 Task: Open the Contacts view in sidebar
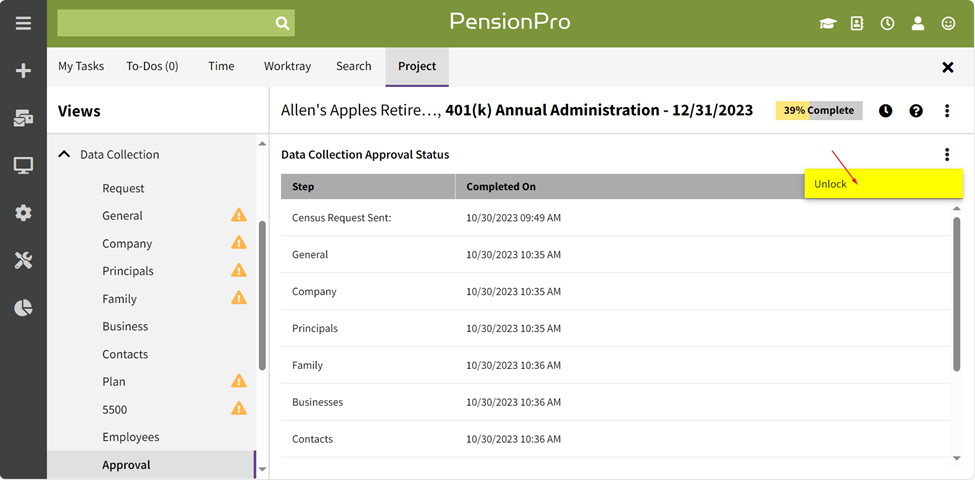click(125, 354)
